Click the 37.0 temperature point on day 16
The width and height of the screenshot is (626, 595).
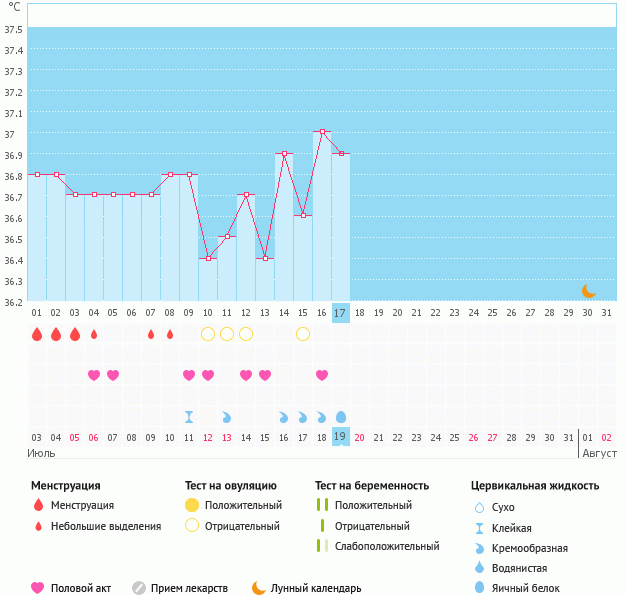click(322, 132)
